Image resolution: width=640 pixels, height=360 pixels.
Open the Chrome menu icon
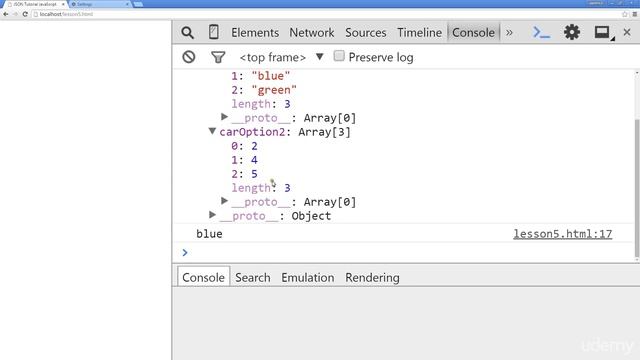[635, 14]
